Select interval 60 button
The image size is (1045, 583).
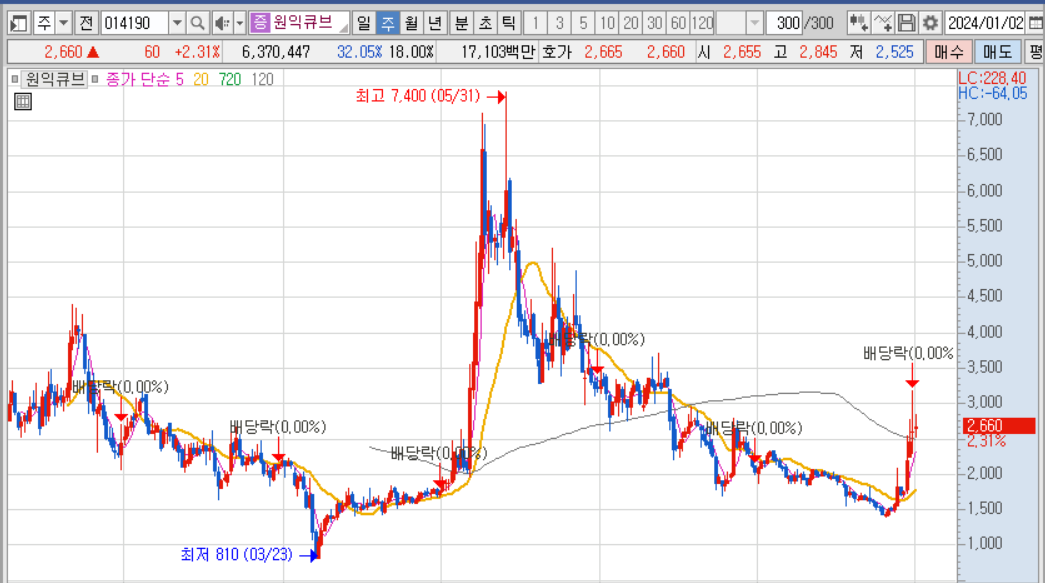[678, 23]
